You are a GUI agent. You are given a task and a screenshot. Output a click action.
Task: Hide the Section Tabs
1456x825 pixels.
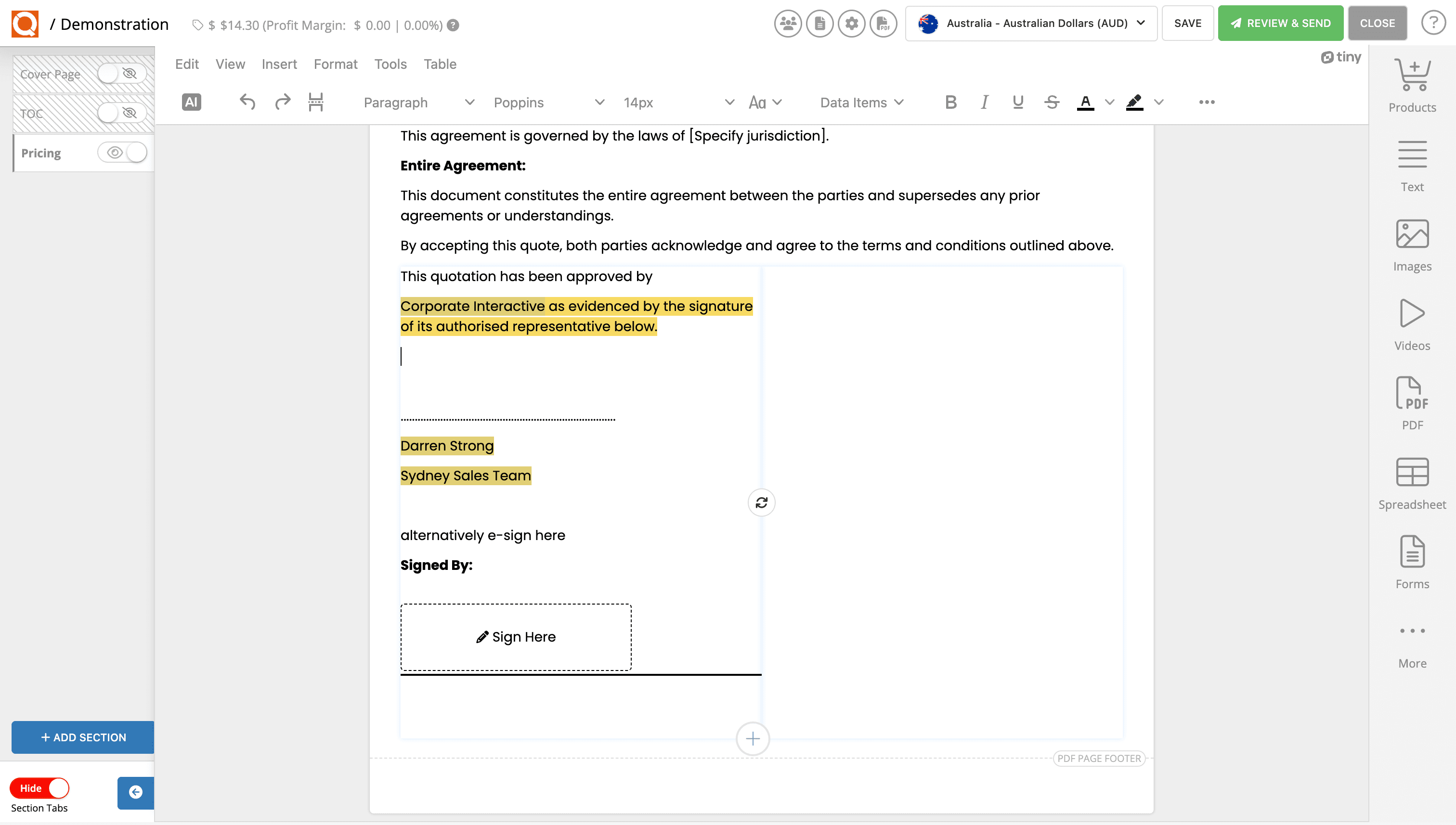coord(39,787)
